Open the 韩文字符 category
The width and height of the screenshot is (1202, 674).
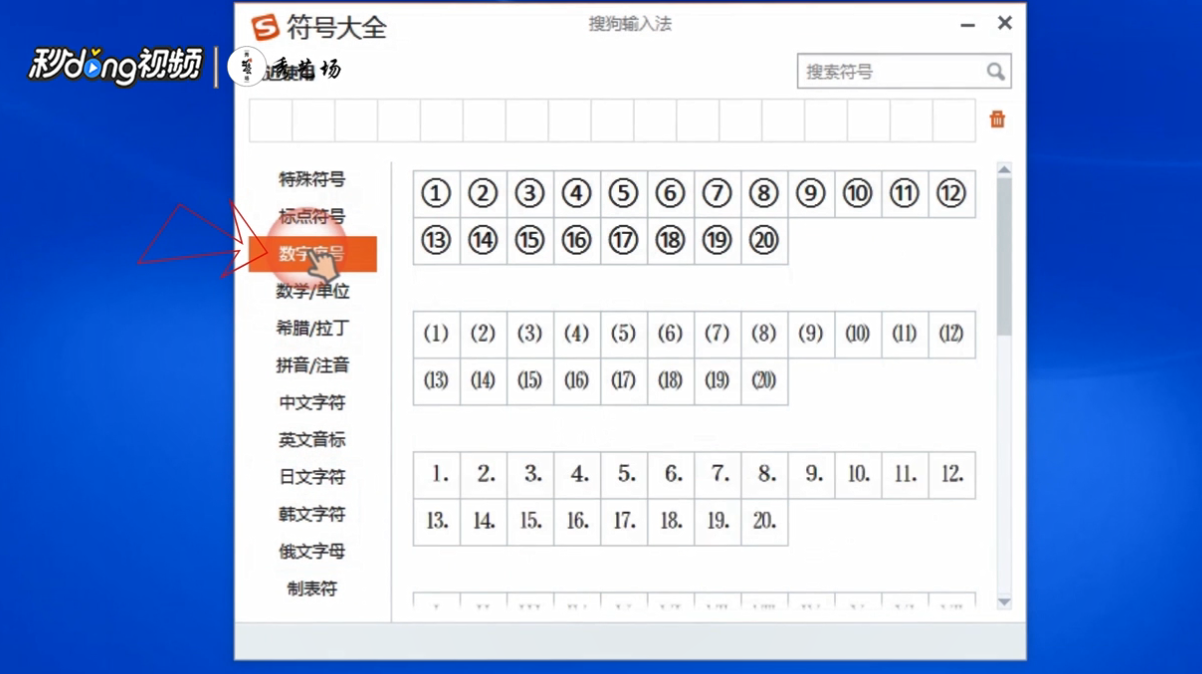tap(312, 514)
